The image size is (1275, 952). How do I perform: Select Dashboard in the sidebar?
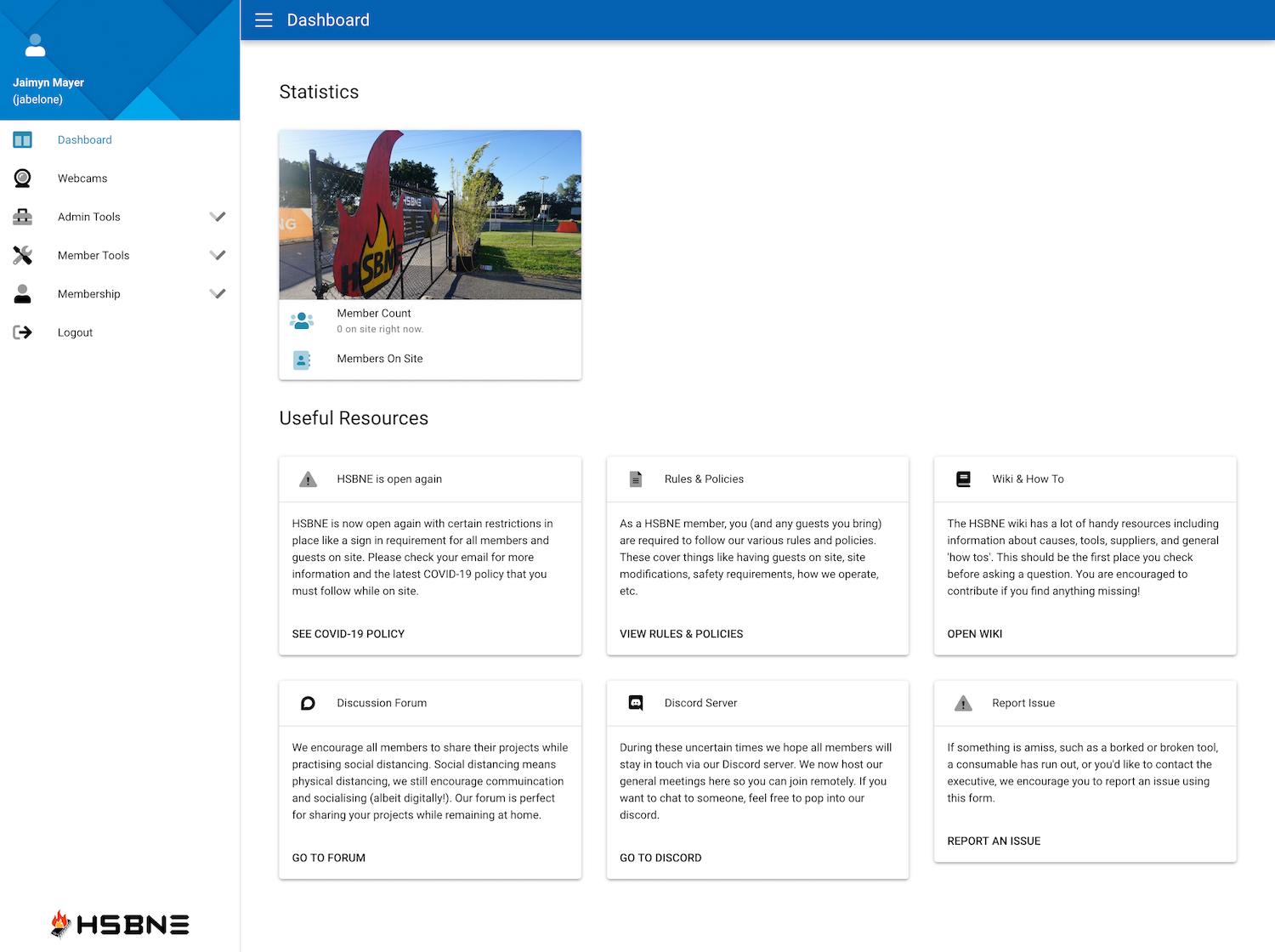pyautogui.click(x=120, y=139)
